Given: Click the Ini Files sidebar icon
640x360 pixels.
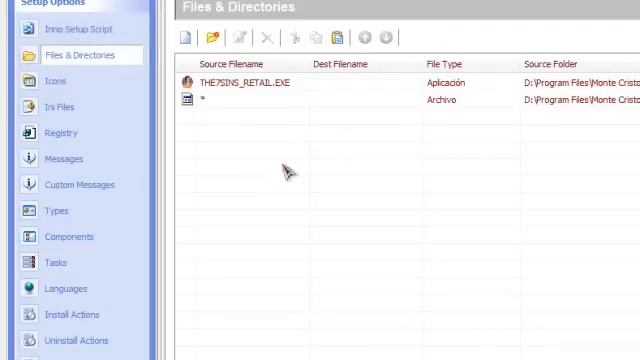Looking at the screenshot, I should pos(29,107).
